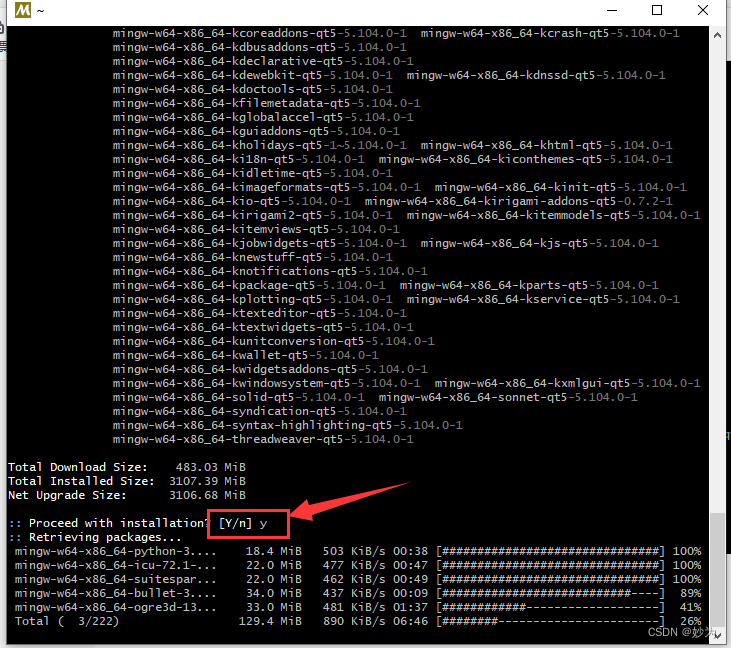
Task: Click 'mingw-w64-x86_64-syntax-highlighting-qt5' package name
Action: (x=252, y=425)
